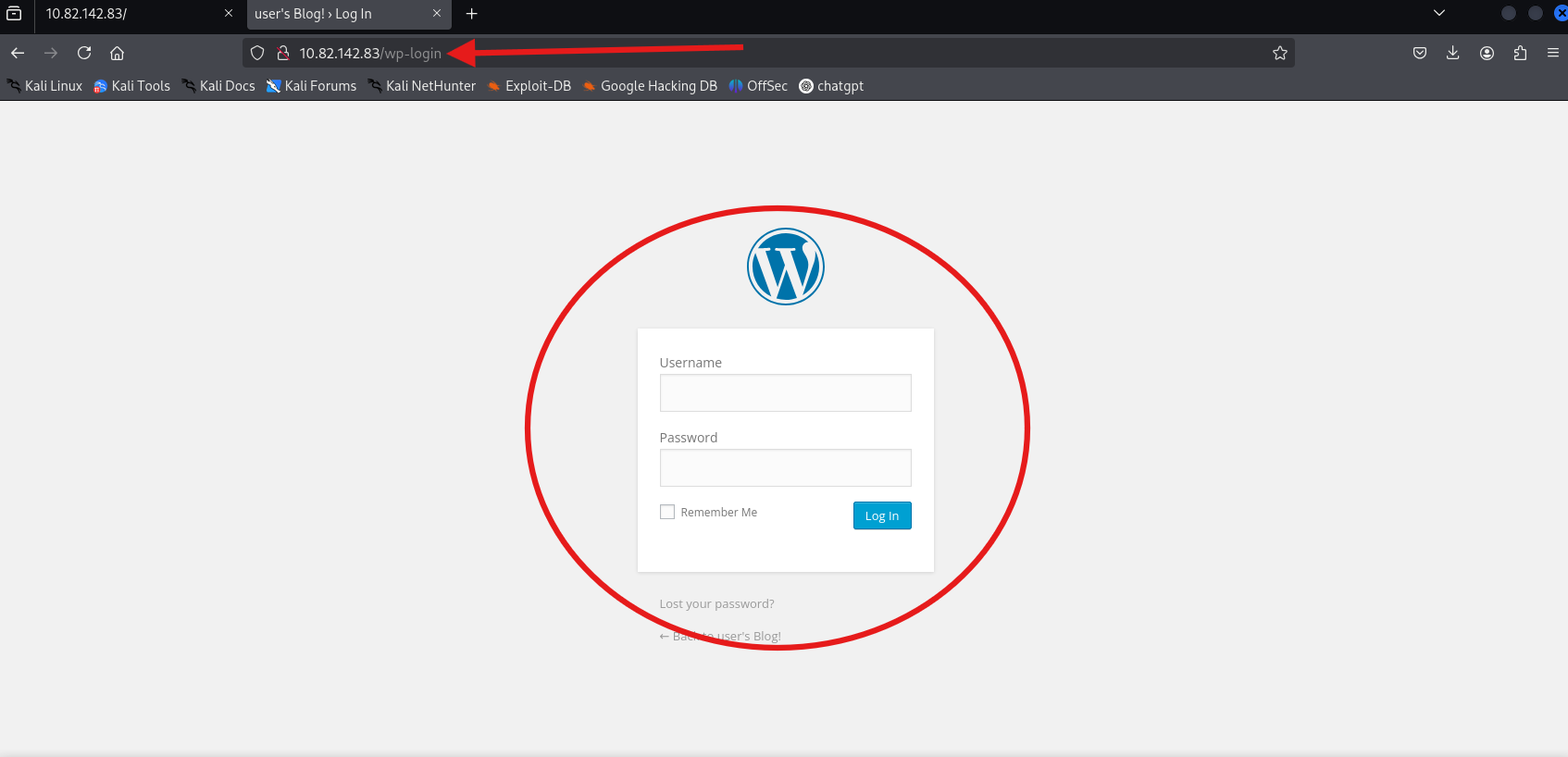The width and height of the screenshot is (1568, 757).
Task: Bookmark this page with the star icon
Action: click(1280, 53)
